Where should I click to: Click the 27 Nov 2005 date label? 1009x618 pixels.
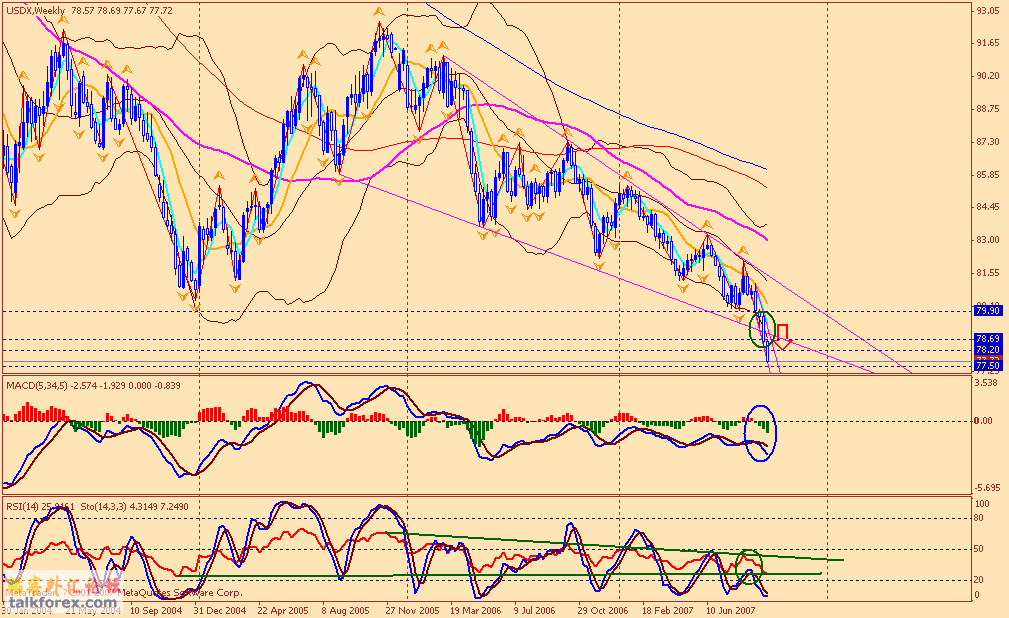412,610
